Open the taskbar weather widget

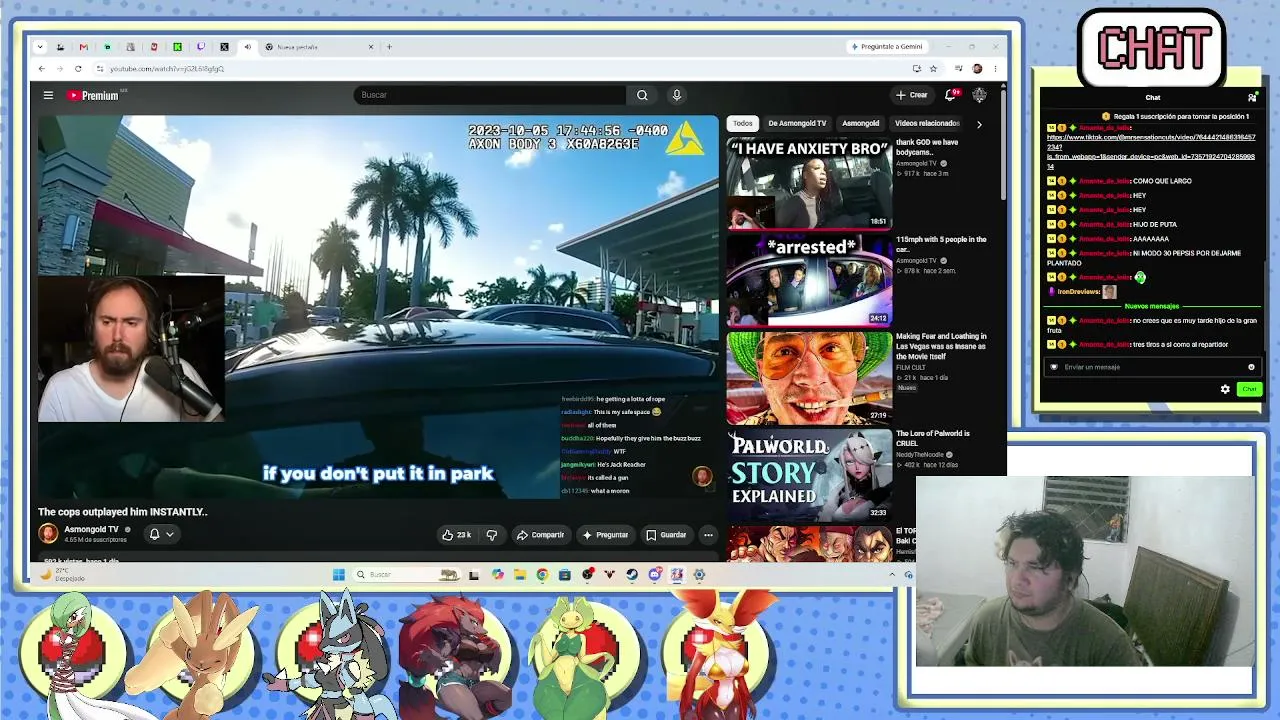tap(62, 575)
